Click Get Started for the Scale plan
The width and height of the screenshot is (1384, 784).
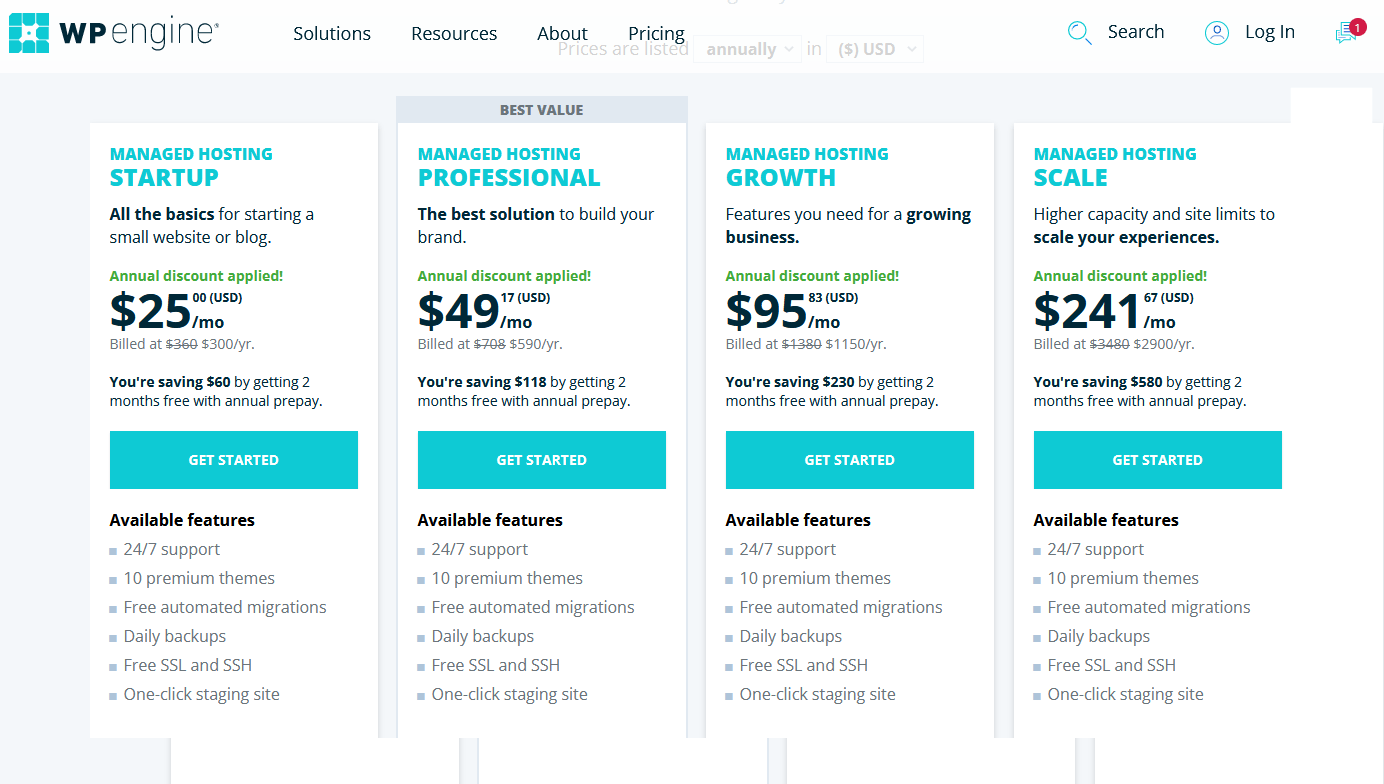[1157, 459]
